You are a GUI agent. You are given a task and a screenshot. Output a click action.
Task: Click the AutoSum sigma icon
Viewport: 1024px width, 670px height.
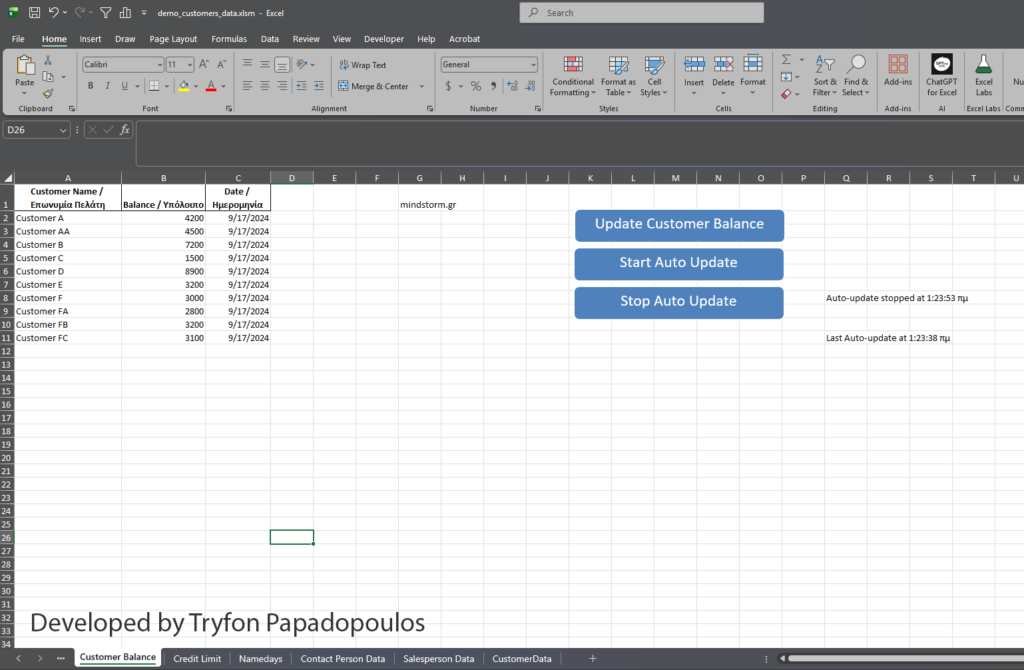(786, 59)
